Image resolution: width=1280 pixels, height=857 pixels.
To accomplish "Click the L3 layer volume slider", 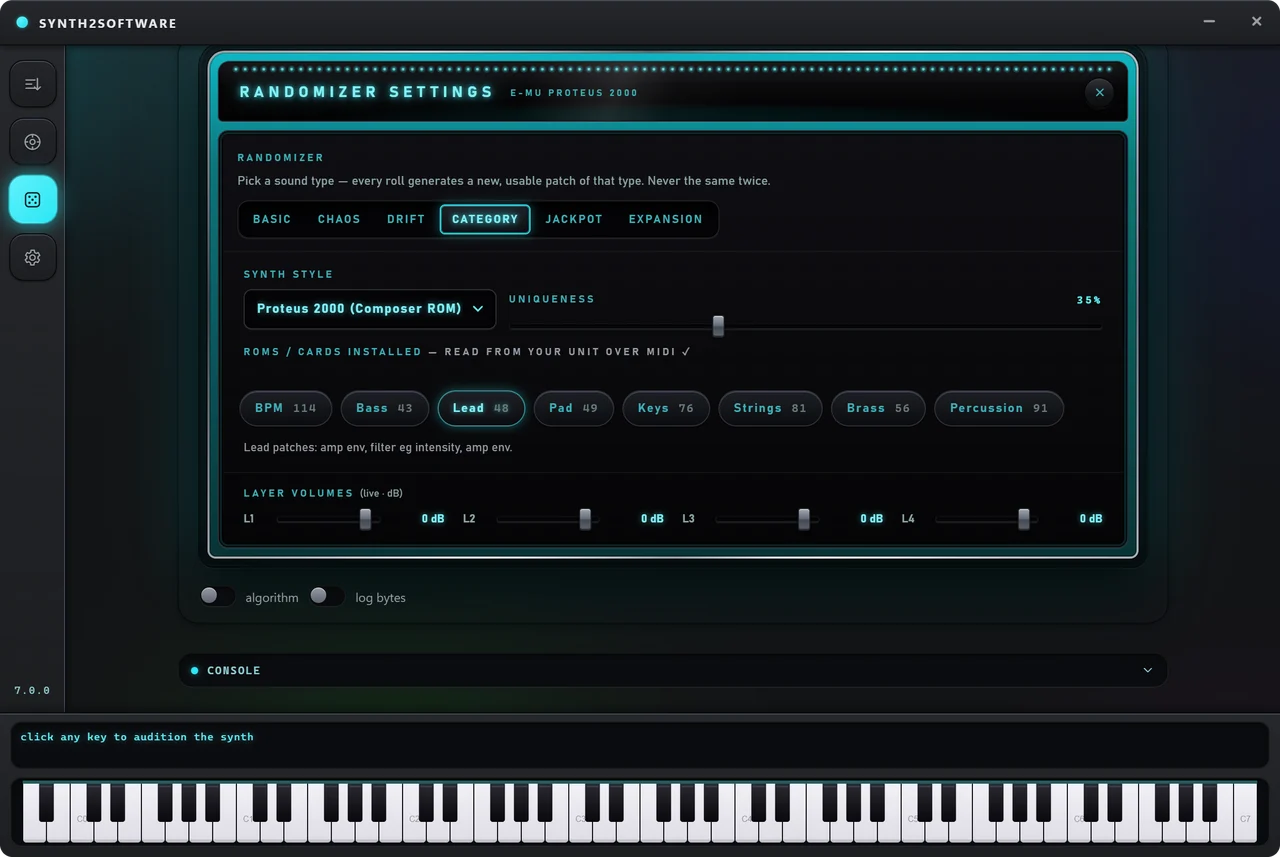I will click(x=767, y=519).
